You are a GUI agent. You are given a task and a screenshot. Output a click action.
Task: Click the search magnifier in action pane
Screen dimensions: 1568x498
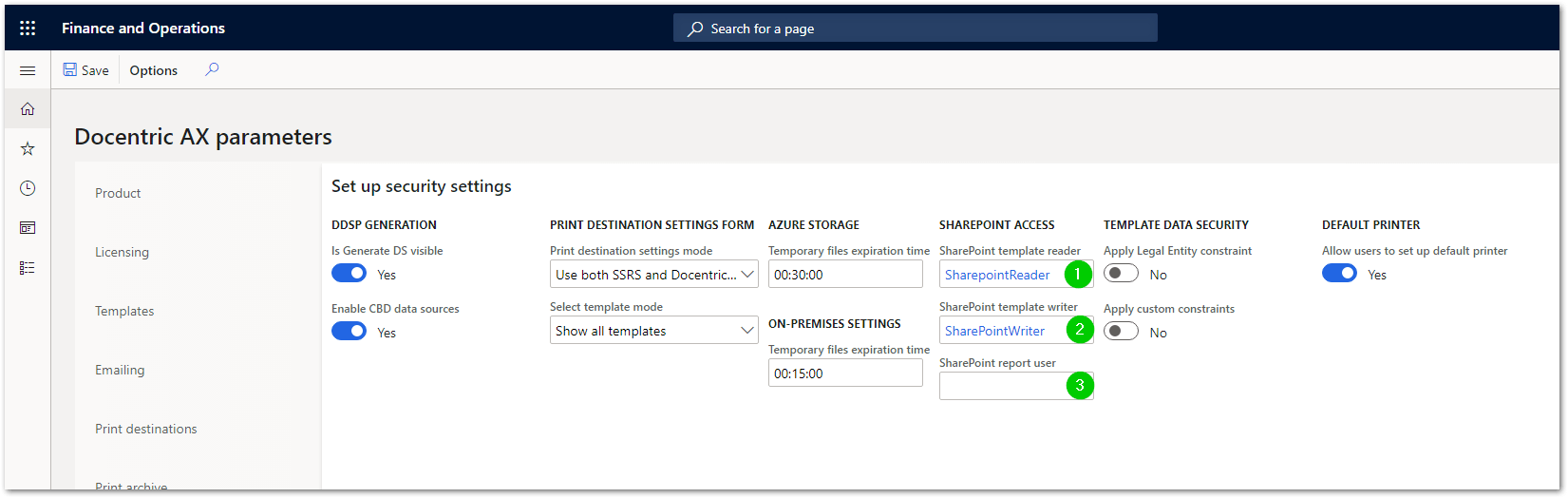pos(212,69)
